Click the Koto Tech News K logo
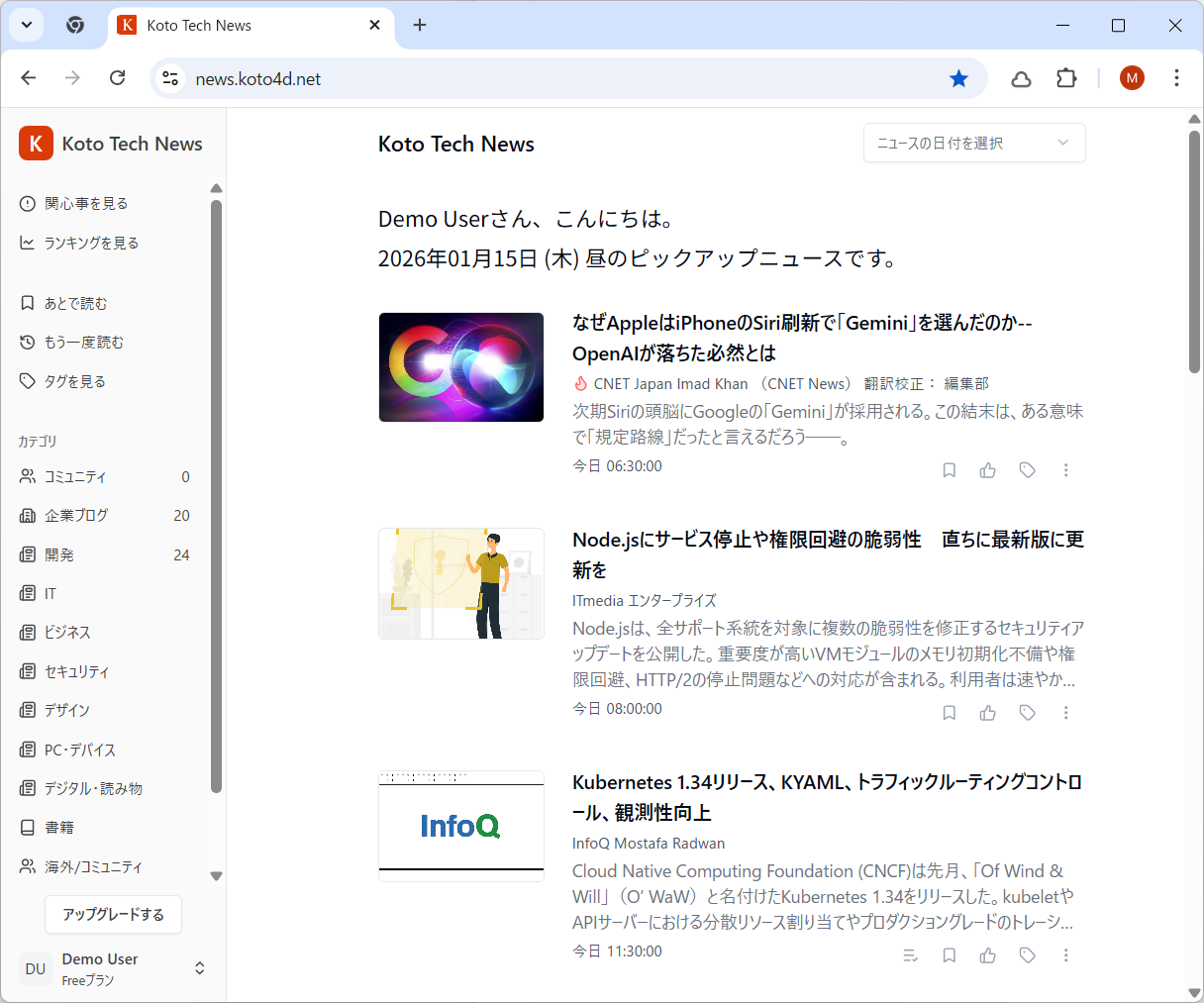 (x=36, y=144)
